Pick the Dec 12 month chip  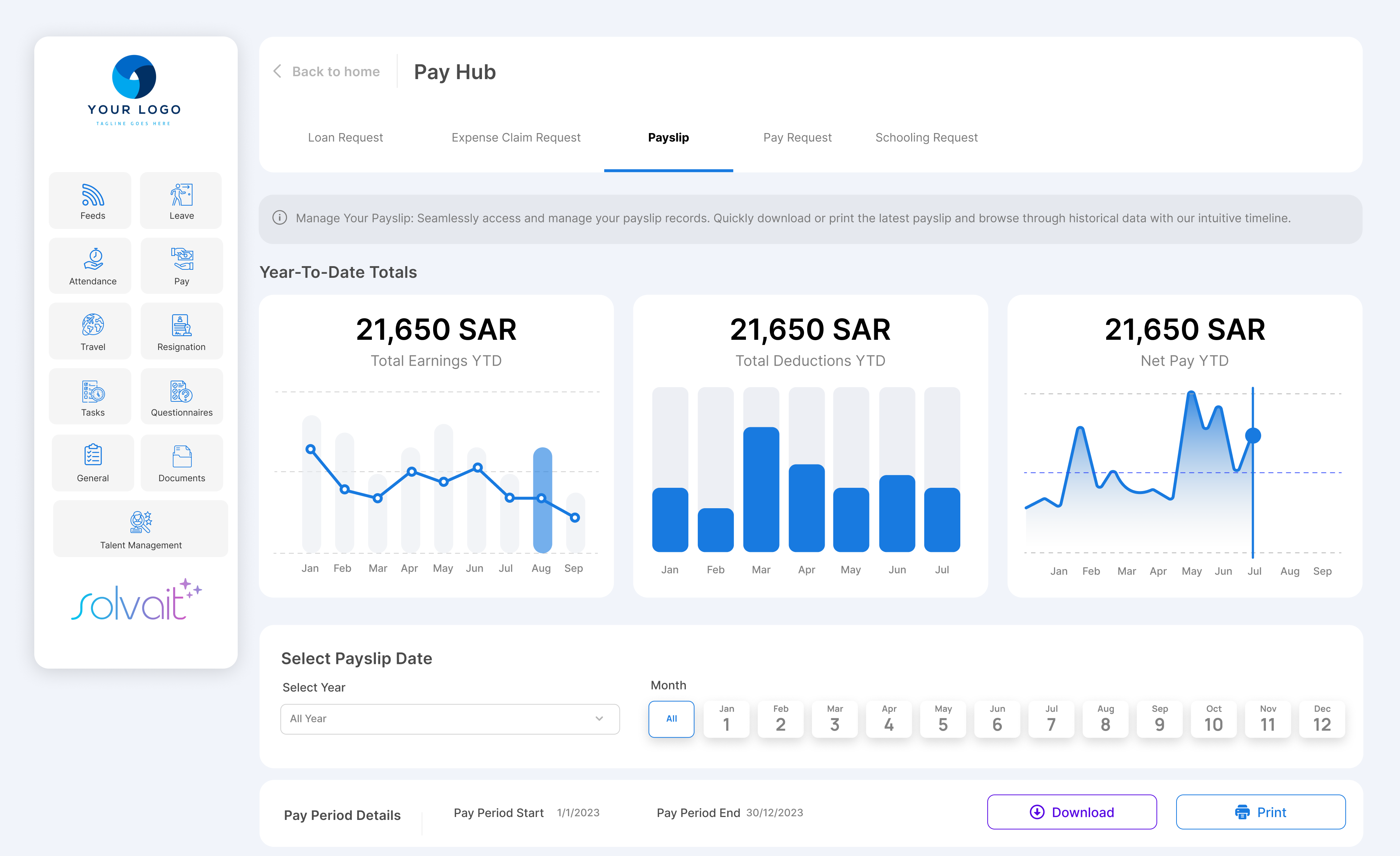pos(1322,719)
